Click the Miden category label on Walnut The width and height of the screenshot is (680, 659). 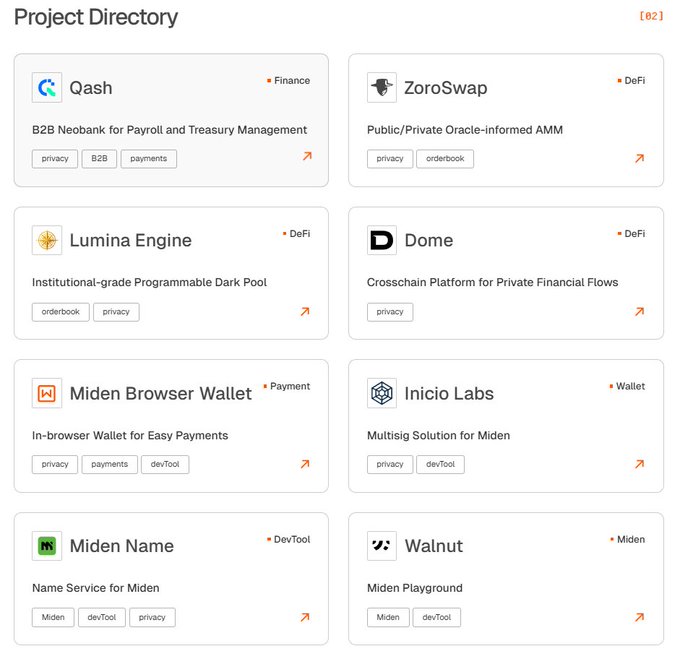(x=631, y=539)
